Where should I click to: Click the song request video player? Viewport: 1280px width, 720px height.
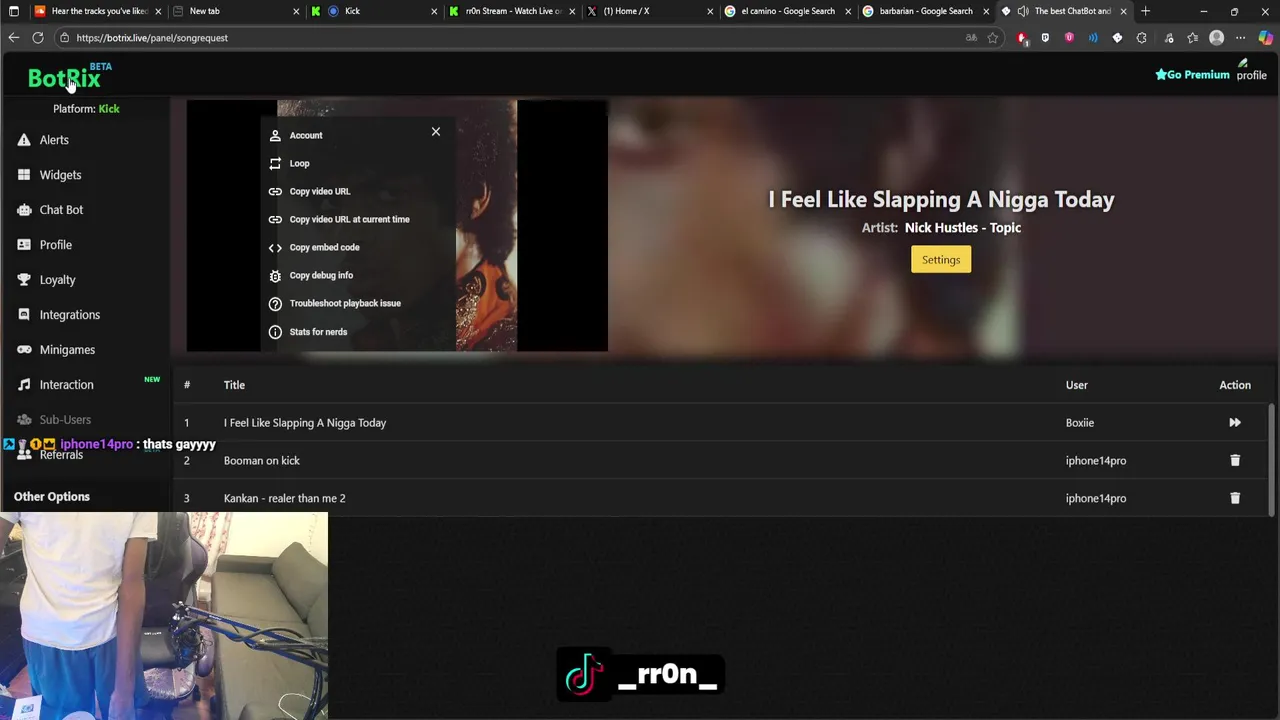pos(397,226)
